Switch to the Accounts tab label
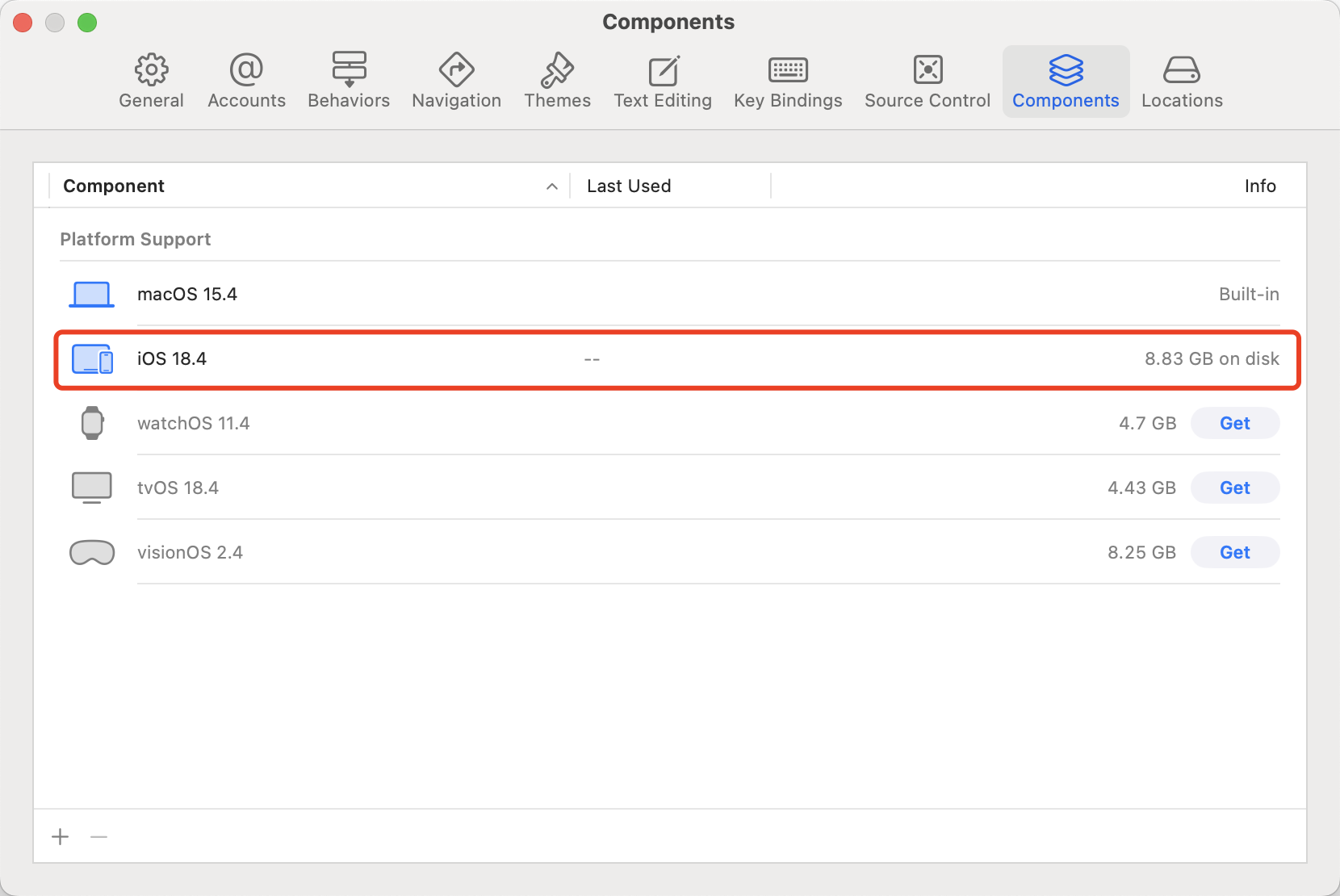The width and height of the screenshot is (1340, 896). (x=246, y=101)
